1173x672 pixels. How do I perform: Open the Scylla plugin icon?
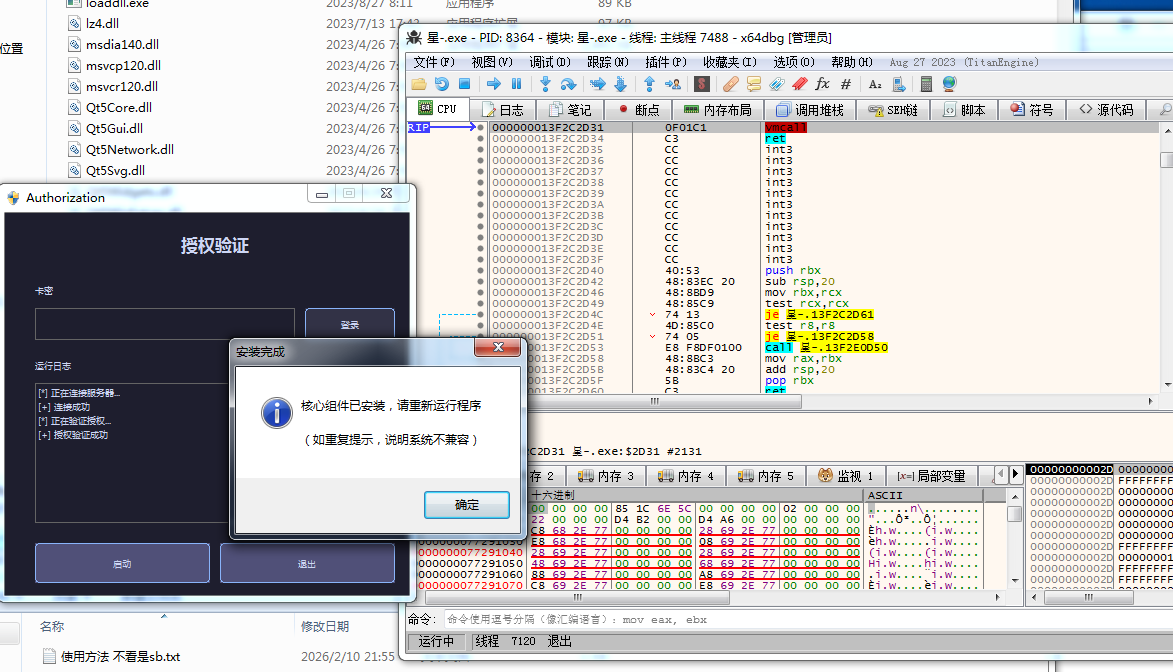tap(703, 84)
